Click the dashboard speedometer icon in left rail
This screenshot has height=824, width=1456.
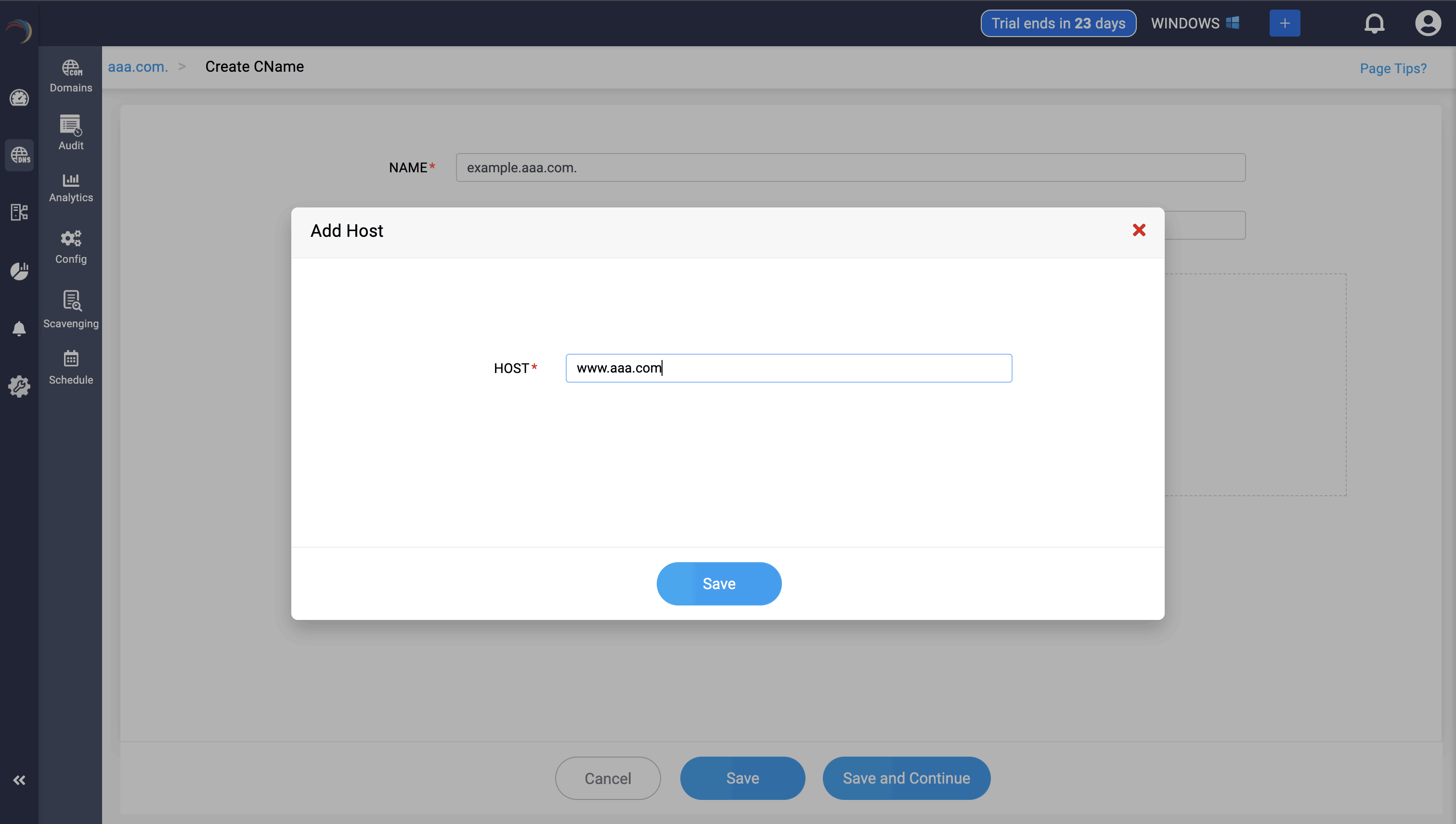(x=19, y=98)
